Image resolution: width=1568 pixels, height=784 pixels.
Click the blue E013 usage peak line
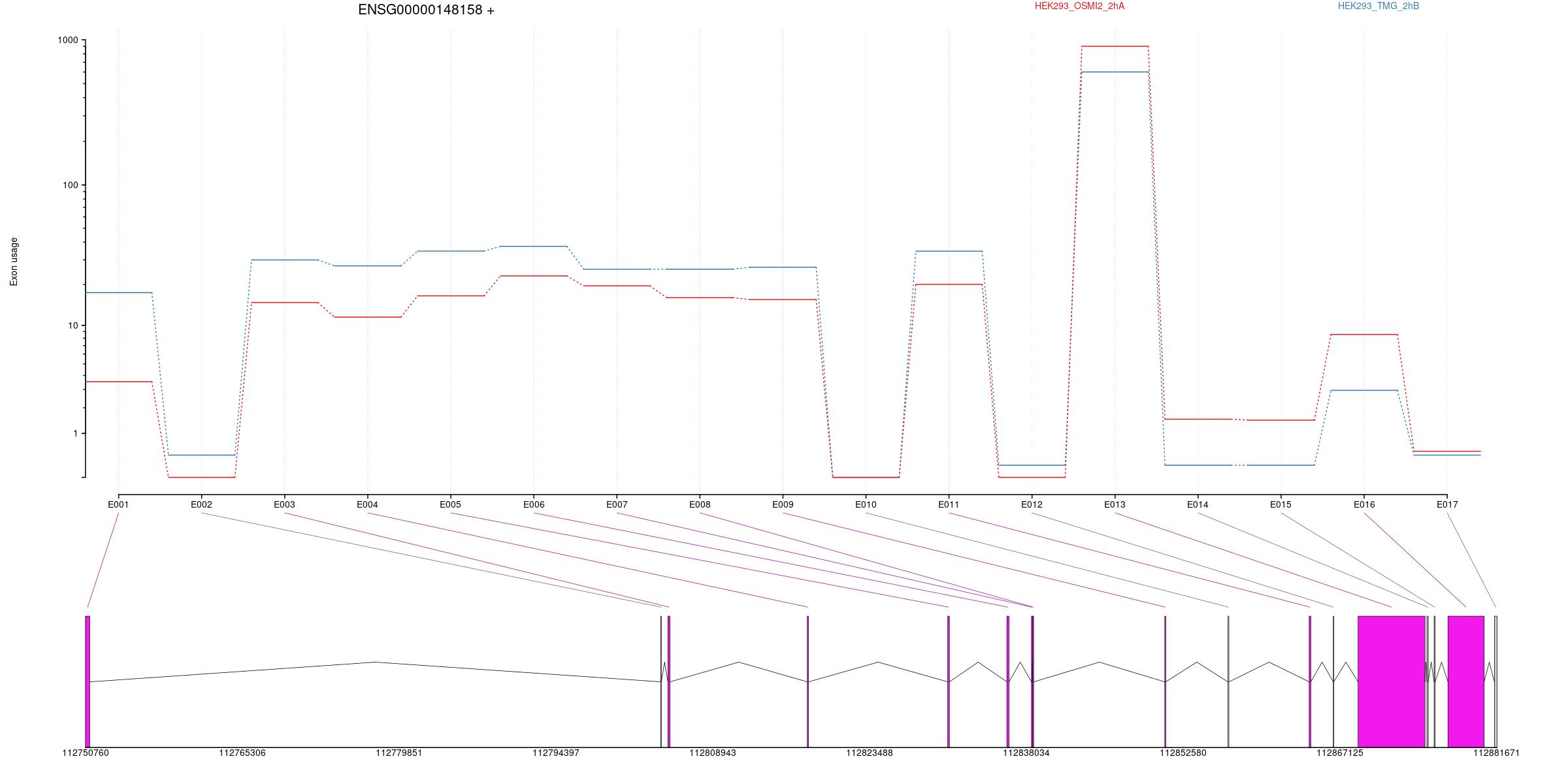coord(1115,72)
